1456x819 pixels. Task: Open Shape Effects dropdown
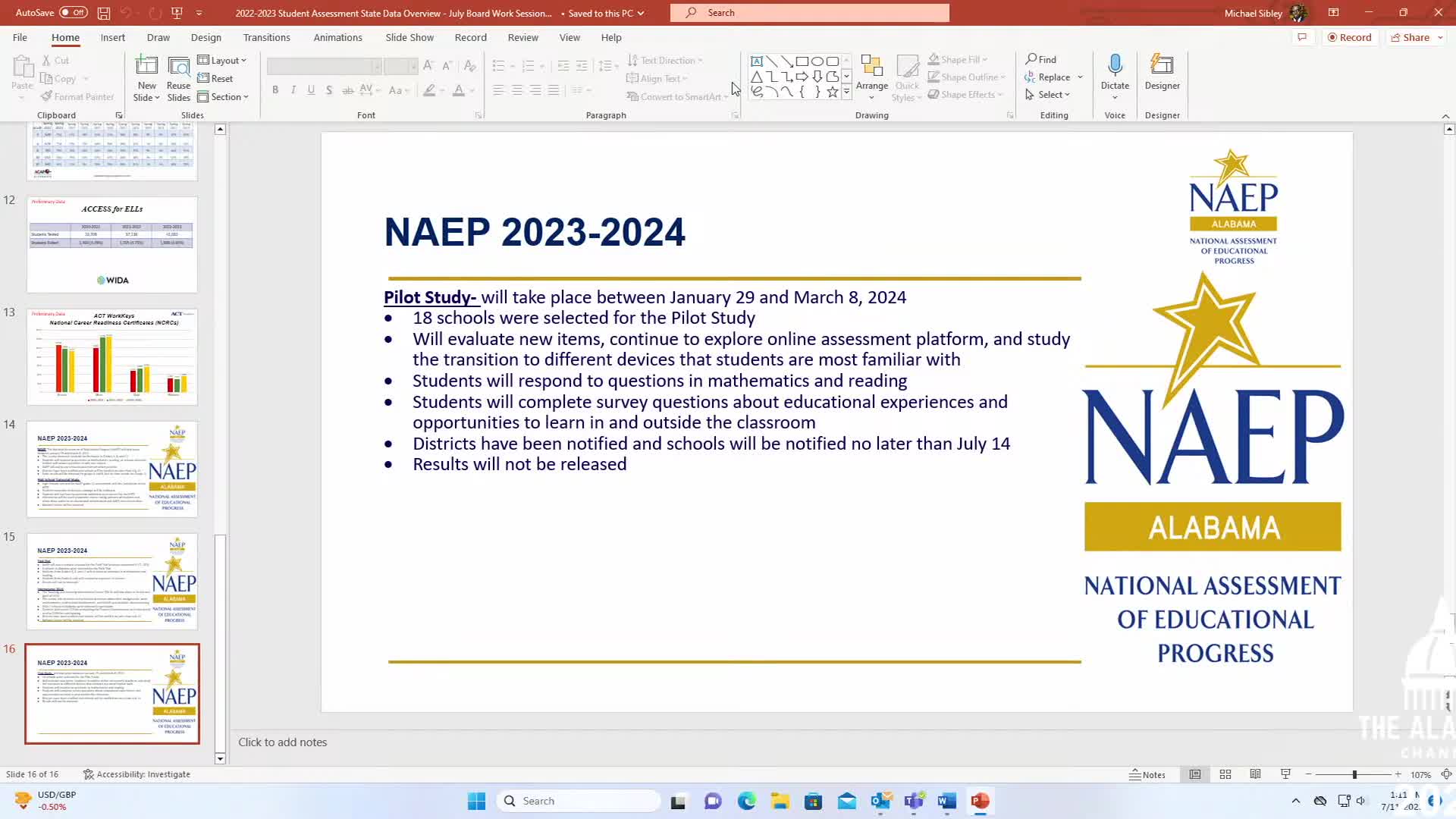tap(965, 94)
